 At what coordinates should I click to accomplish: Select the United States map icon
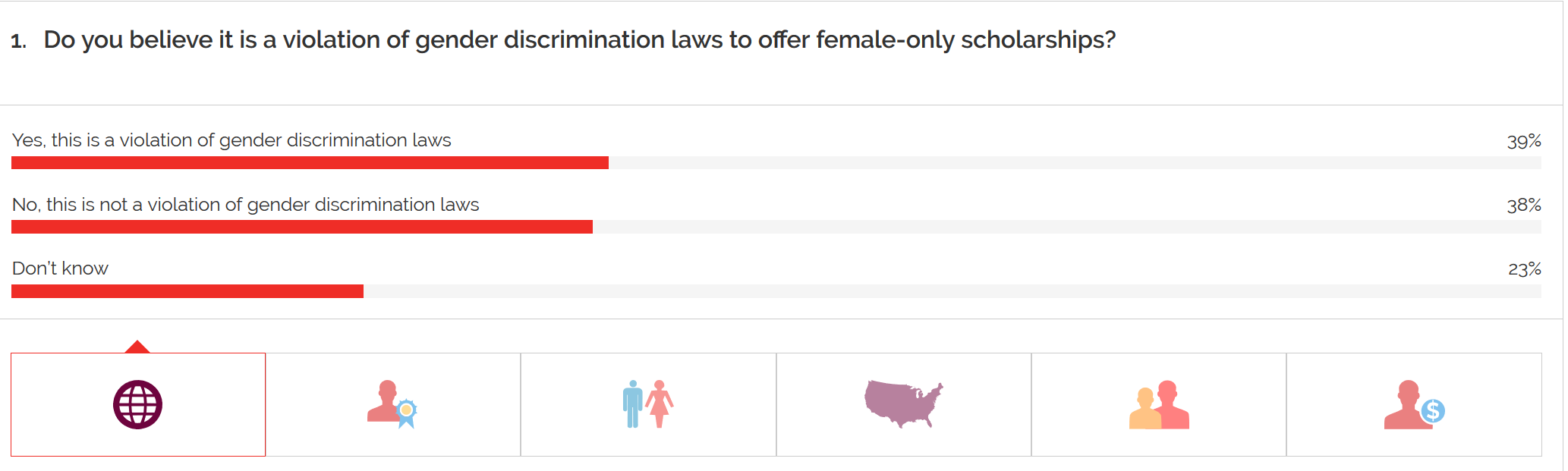[903, 404]
